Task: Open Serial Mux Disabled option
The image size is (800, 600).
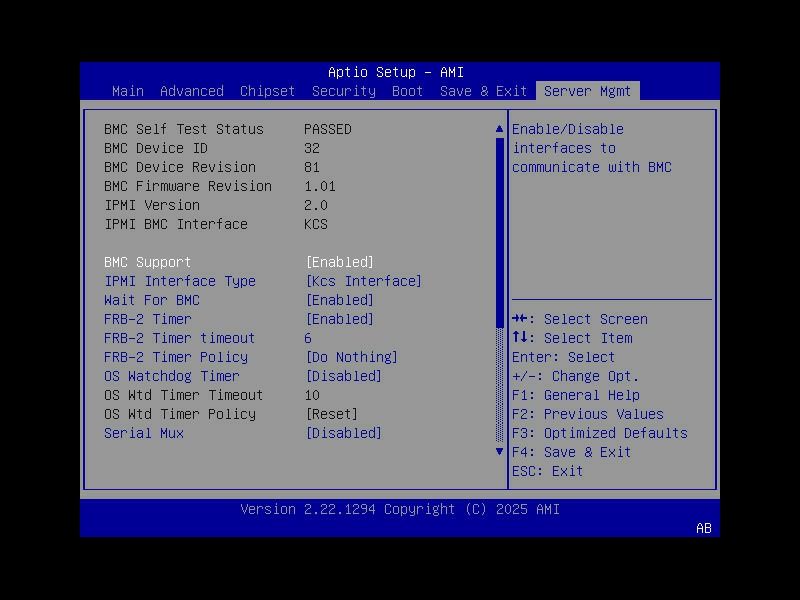Action: [x=343, y=433]
